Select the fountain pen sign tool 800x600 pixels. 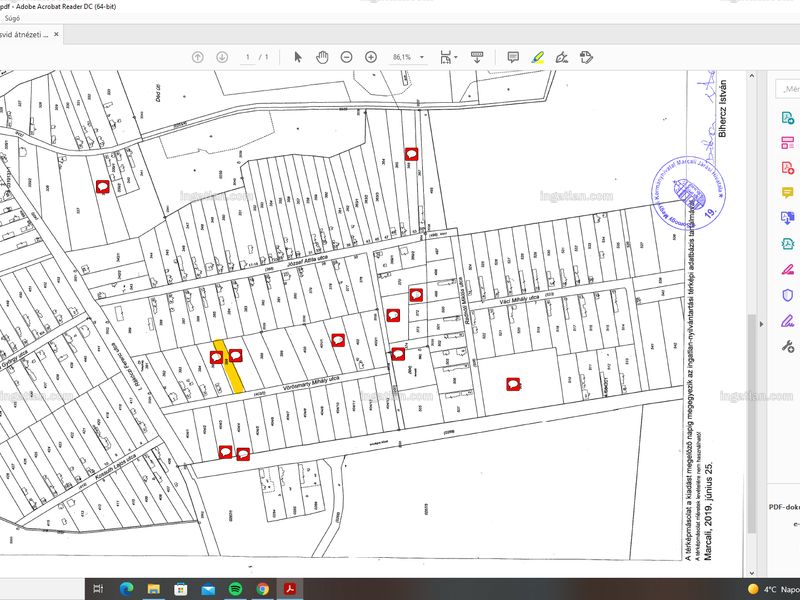pos(562,57)
